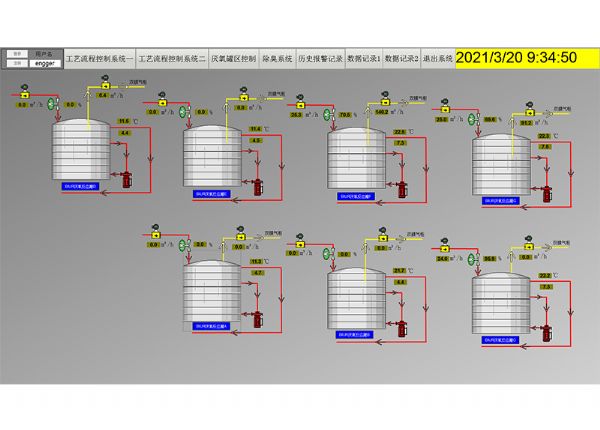Select the tank body showing 11.6 °C
Viewport: 600px width, 430px height.
pyautogui.click(x=81, y=149)
